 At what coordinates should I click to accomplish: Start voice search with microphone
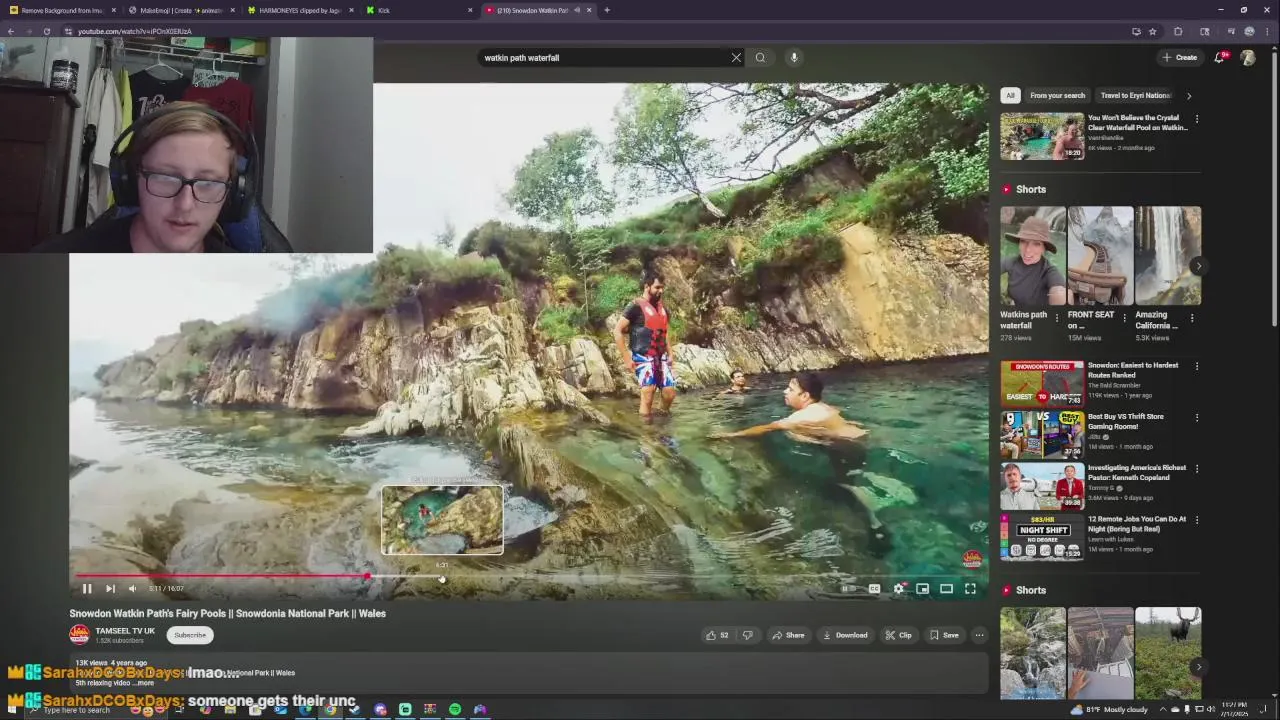pyautogui.click(x=794, y=57)
